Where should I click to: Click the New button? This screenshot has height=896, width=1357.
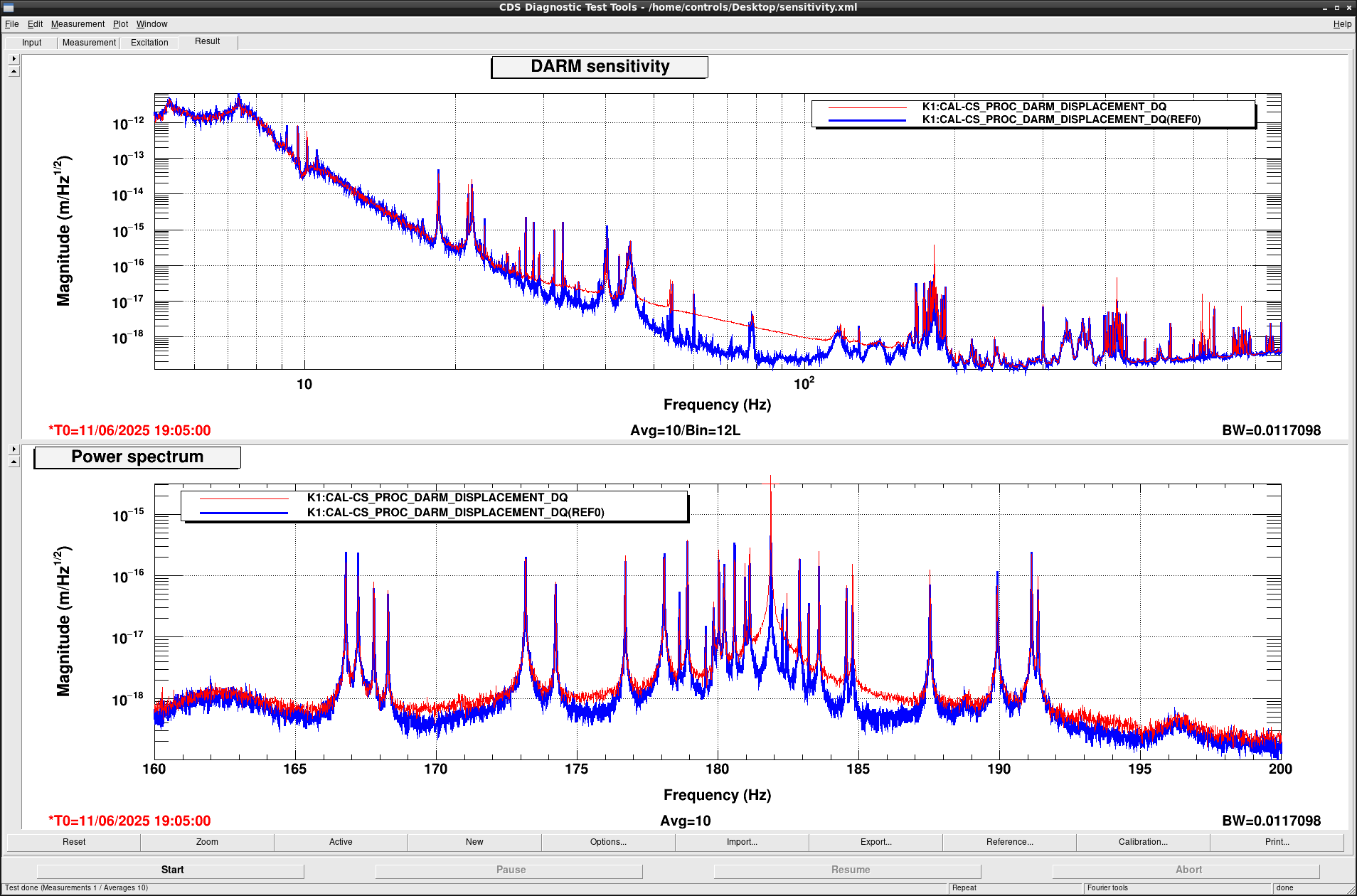(x=474, y=842)
